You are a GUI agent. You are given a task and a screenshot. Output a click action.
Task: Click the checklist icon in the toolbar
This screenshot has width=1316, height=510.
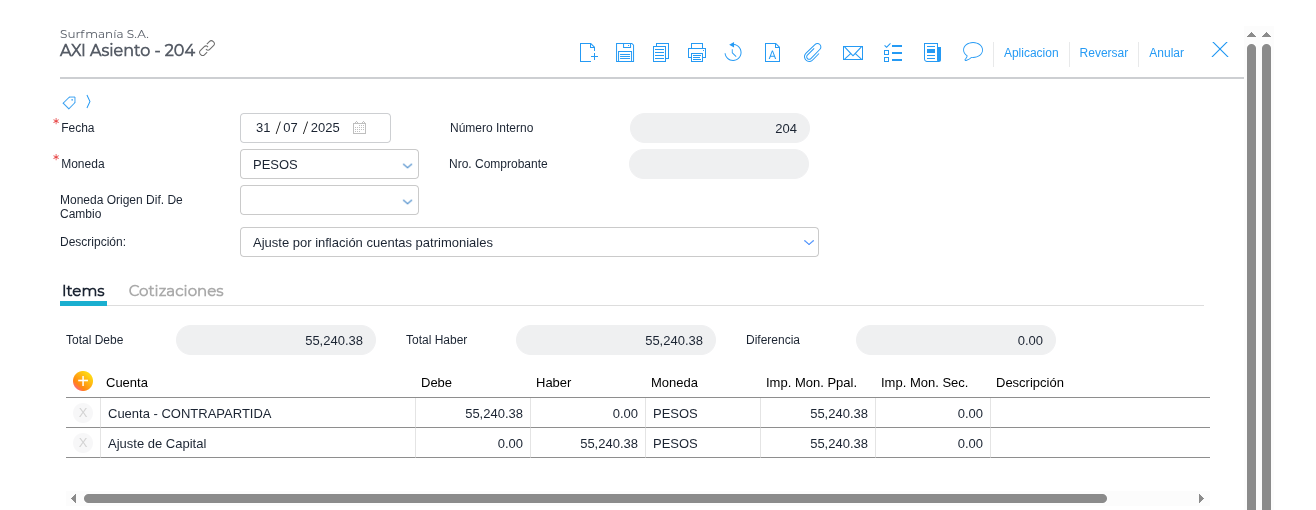pyautogui.click(x=893, y=53)
